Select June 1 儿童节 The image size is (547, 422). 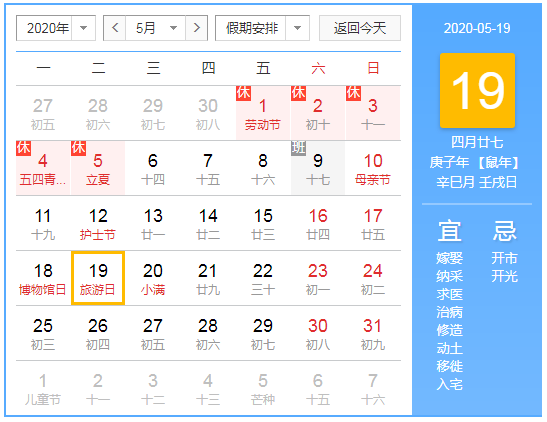click(43, 388)
